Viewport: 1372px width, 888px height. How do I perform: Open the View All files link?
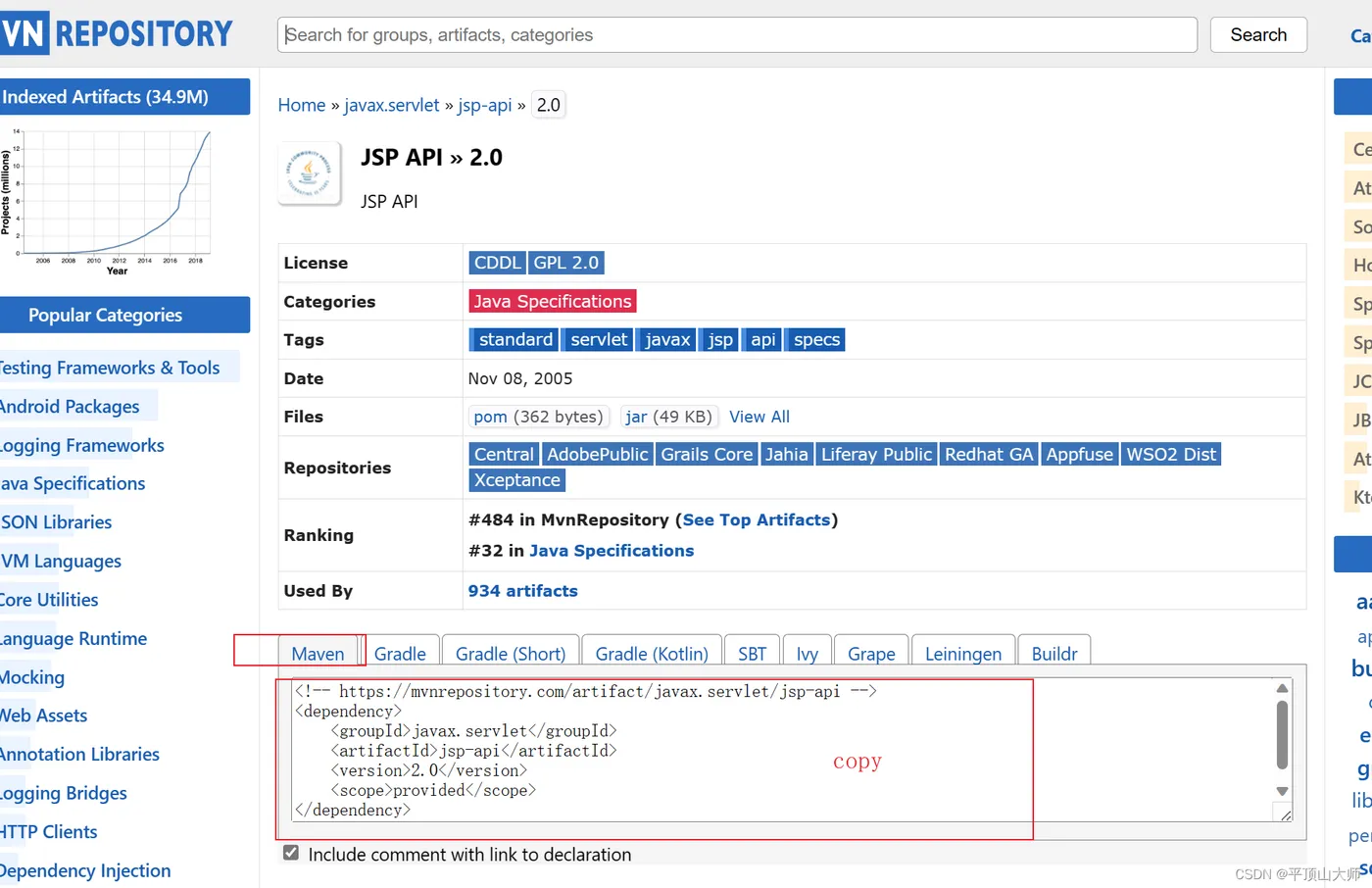[759, 417]
